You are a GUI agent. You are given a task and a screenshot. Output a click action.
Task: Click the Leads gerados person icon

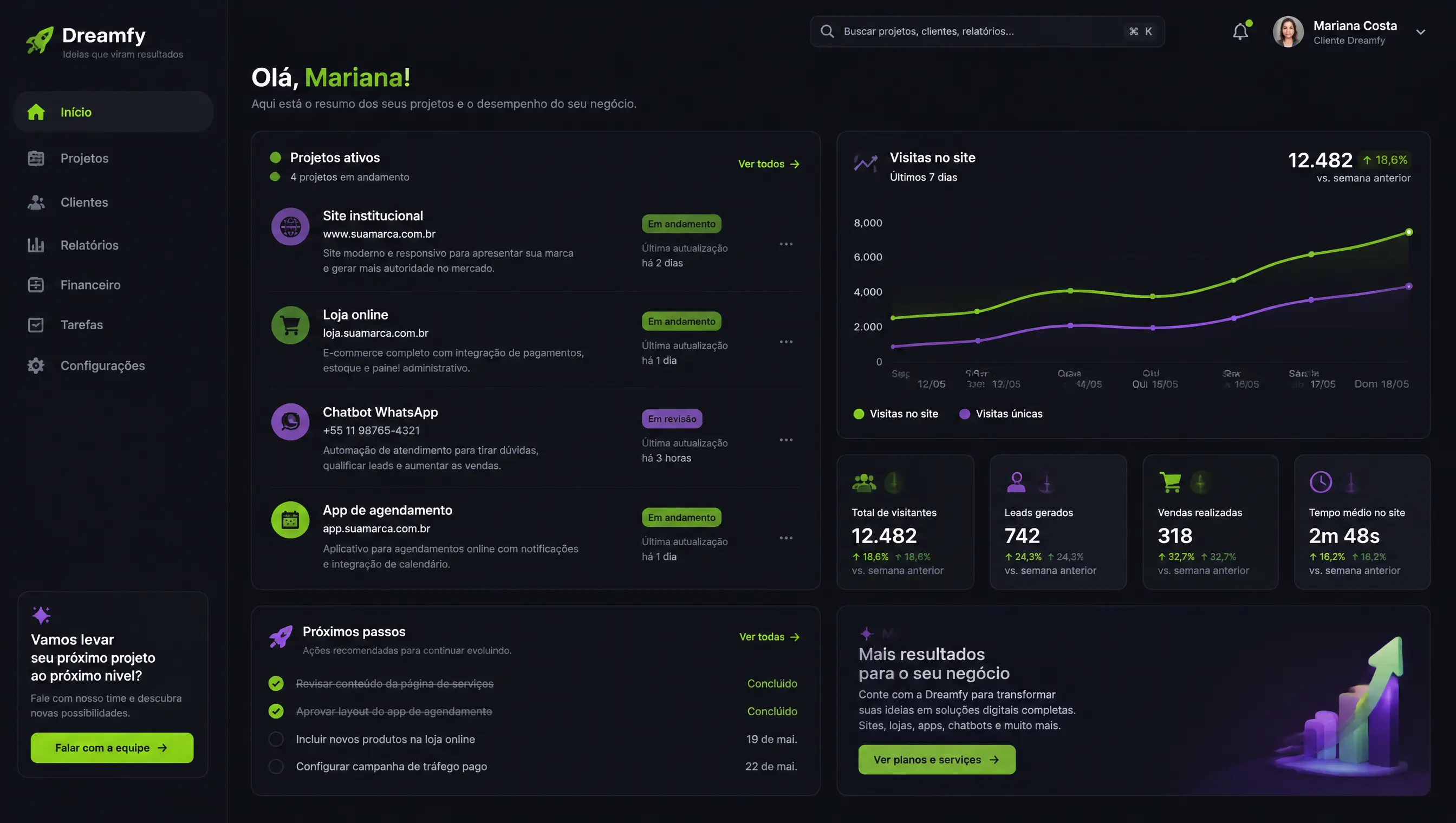point(1016,482)
